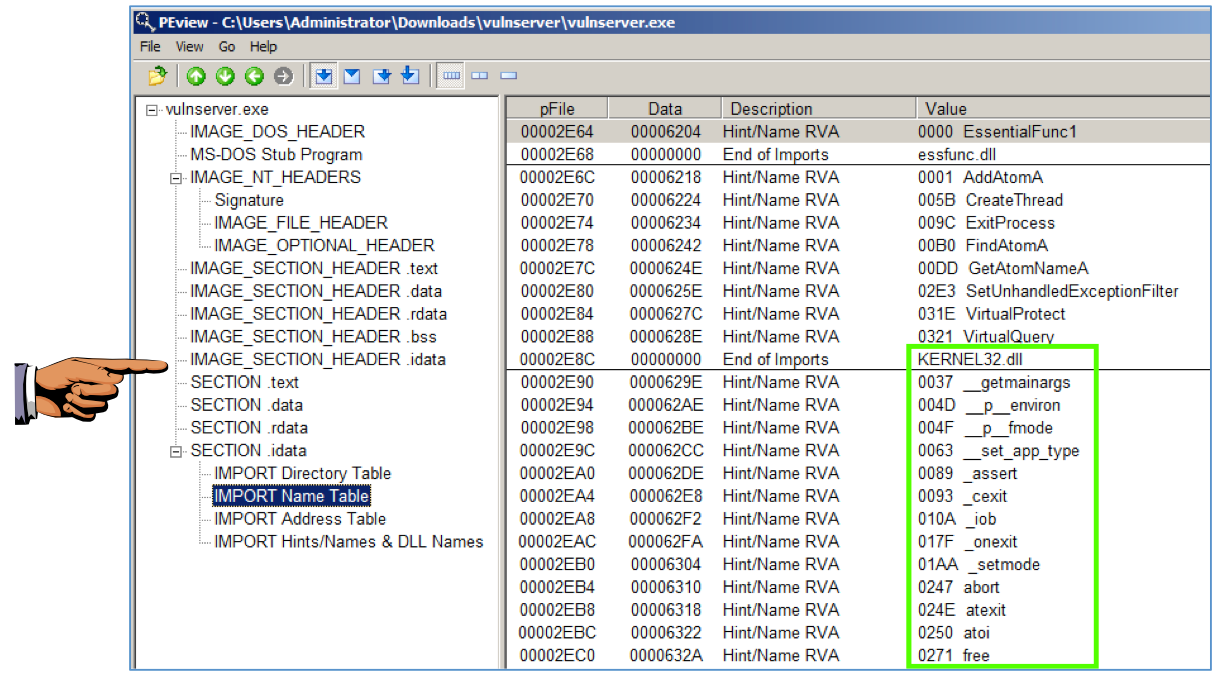This screenshot has width=1223, height=680.
Task: Select IMPORT Address Table in tree
Action: (299, 519)
